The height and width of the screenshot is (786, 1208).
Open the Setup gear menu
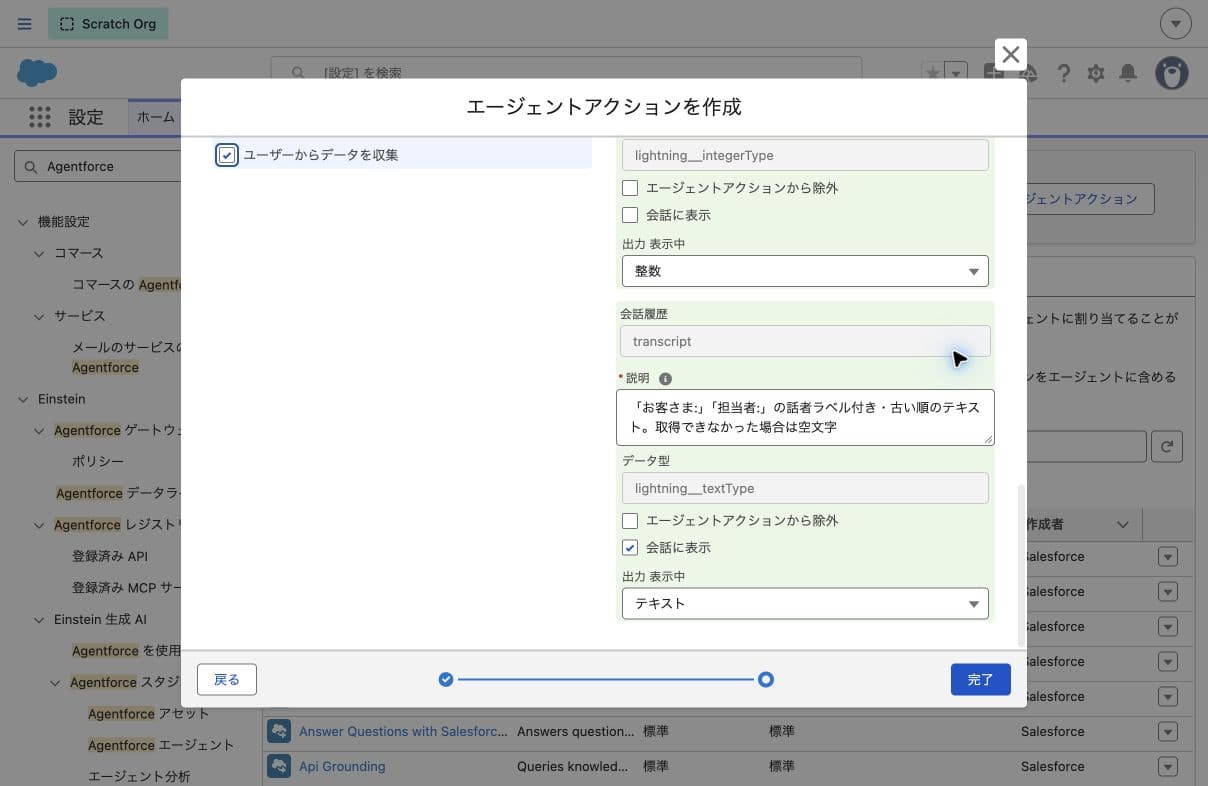(x=1096, y=73)
